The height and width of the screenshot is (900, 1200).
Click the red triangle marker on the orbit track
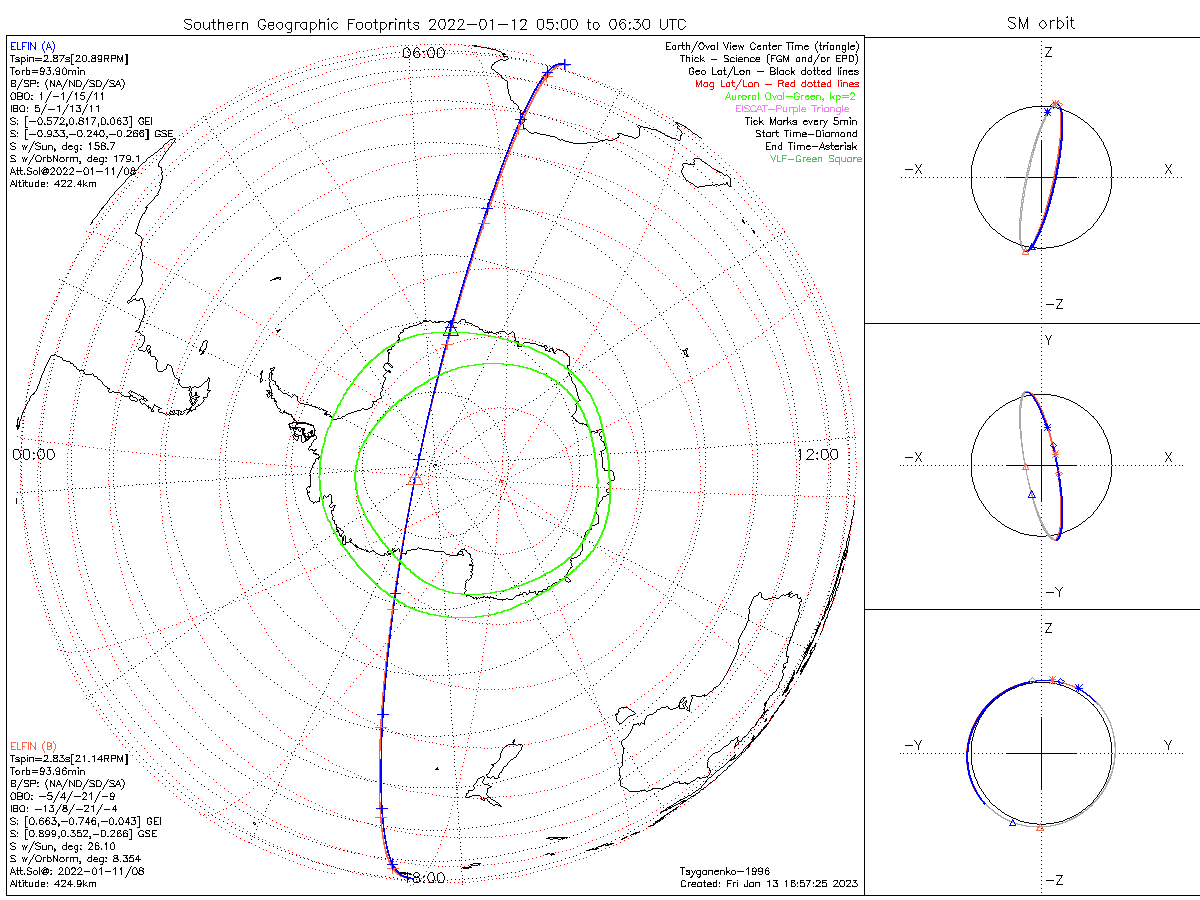coord(416,480)
